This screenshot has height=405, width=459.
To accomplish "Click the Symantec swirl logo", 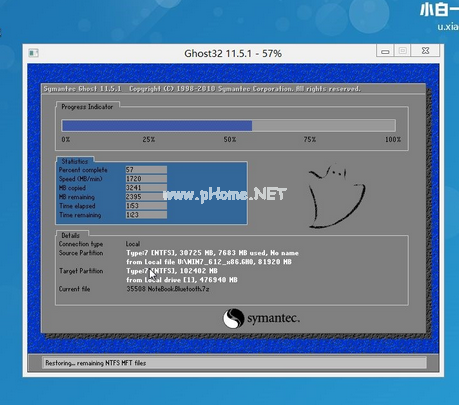I will click(x=233, y=318).
